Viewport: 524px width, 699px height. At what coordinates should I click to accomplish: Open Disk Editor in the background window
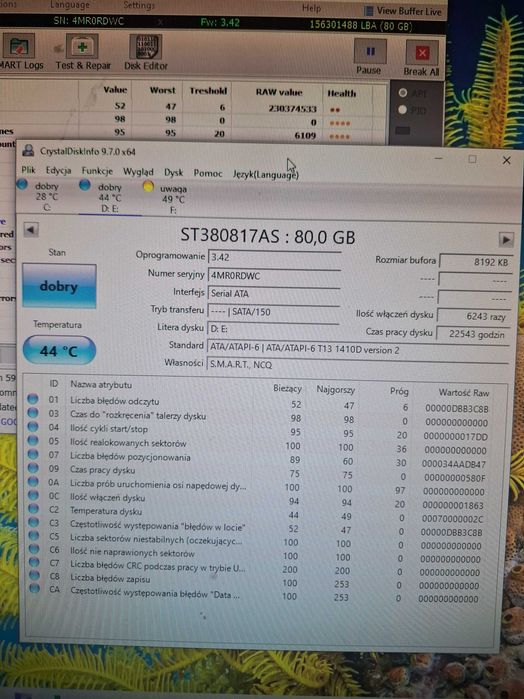pyautogui.click(x=145, y=53)
